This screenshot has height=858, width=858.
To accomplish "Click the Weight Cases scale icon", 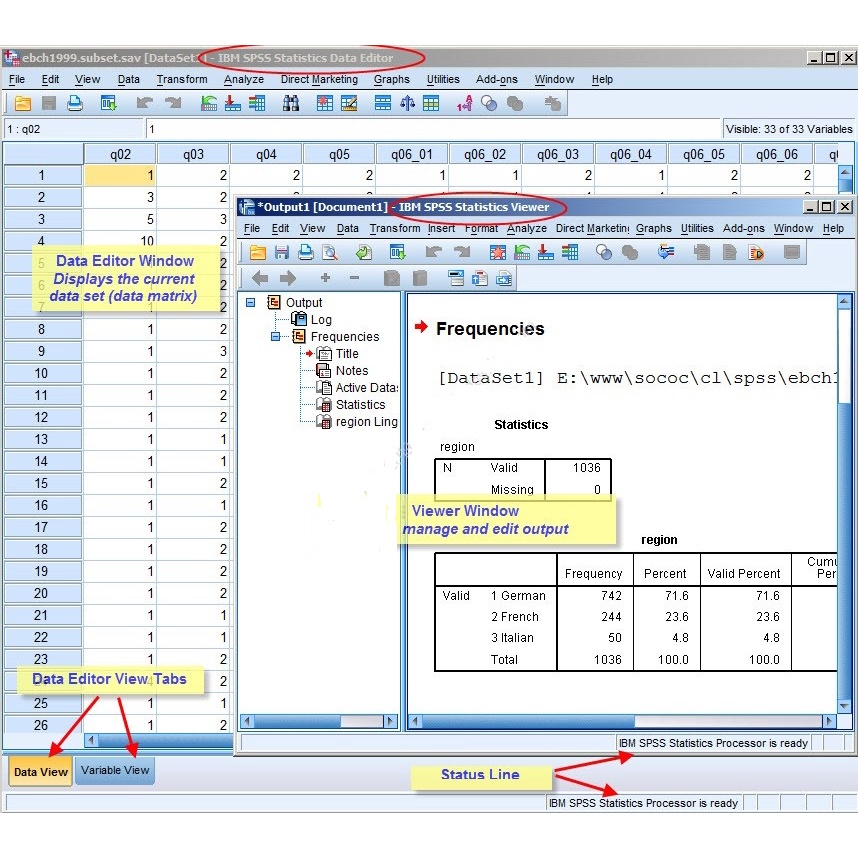I will [x=408, y=103].
